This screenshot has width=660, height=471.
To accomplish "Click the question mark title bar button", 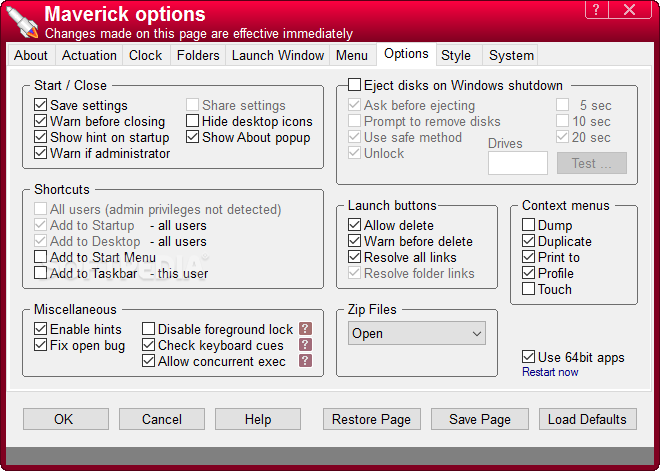I will tap(596, 9).
